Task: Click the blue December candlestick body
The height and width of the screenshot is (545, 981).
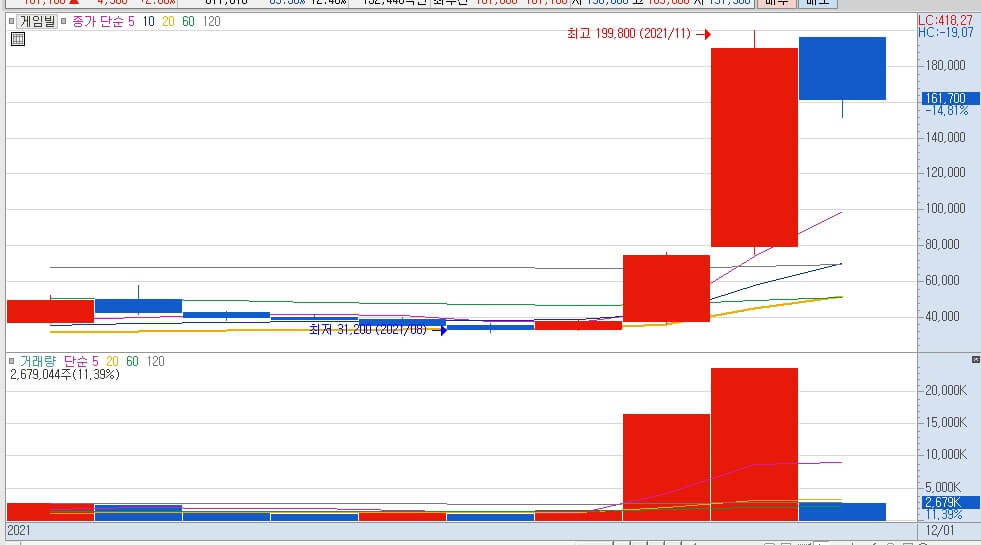Action: click(842, 68)
